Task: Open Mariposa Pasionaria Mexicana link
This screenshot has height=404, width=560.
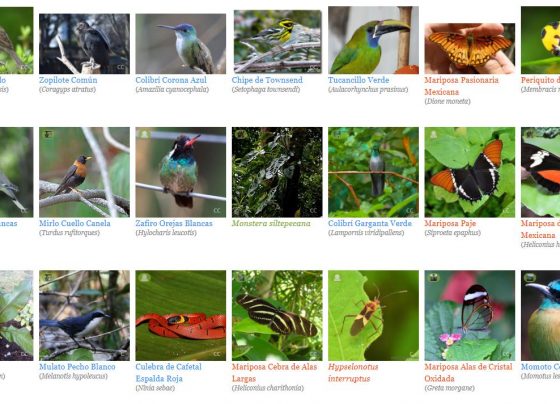Action: [461, 86]
